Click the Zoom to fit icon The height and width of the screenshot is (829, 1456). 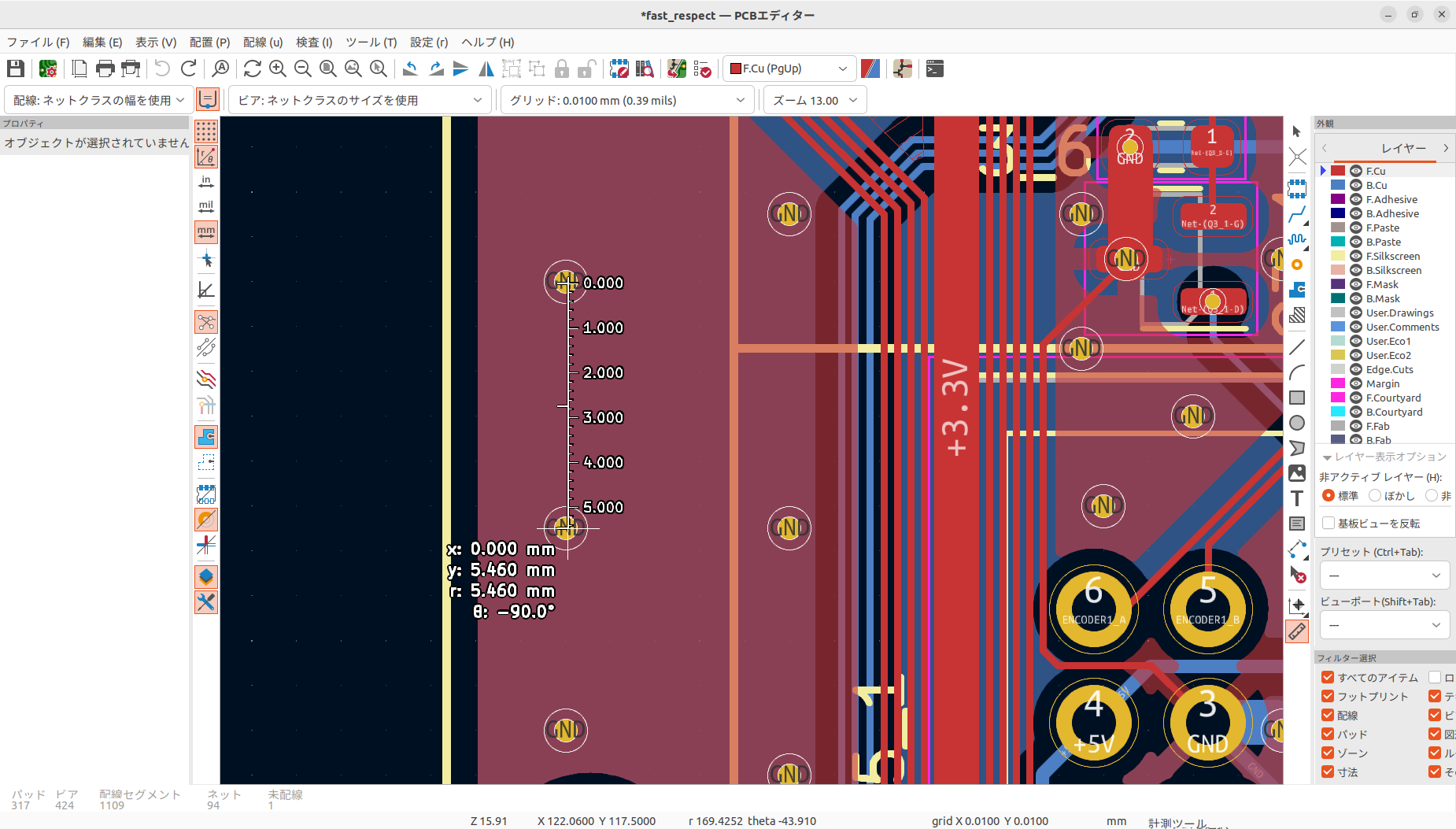pyautogui.click(x=328, y=69)
